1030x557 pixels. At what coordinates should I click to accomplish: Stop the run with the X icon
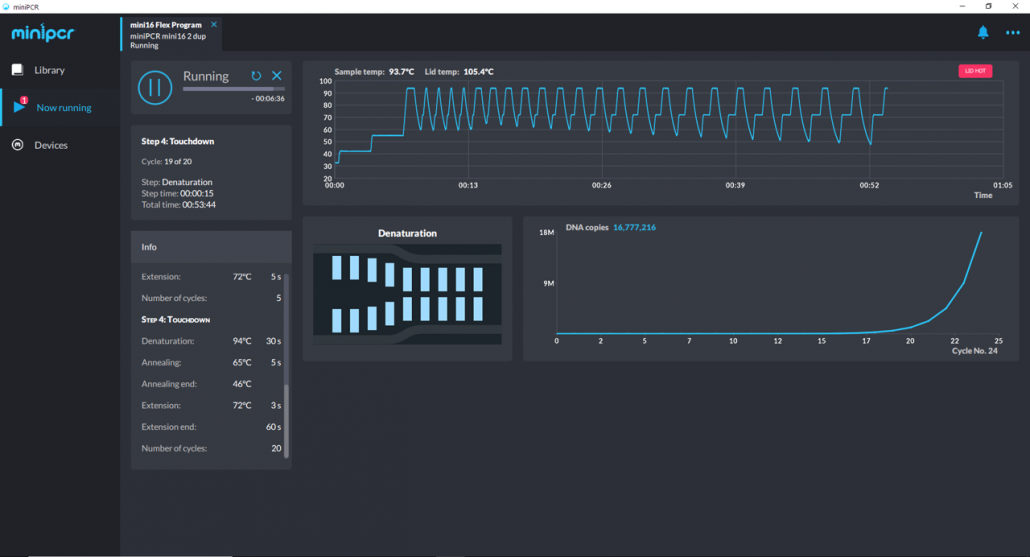[x=277, y=76]
